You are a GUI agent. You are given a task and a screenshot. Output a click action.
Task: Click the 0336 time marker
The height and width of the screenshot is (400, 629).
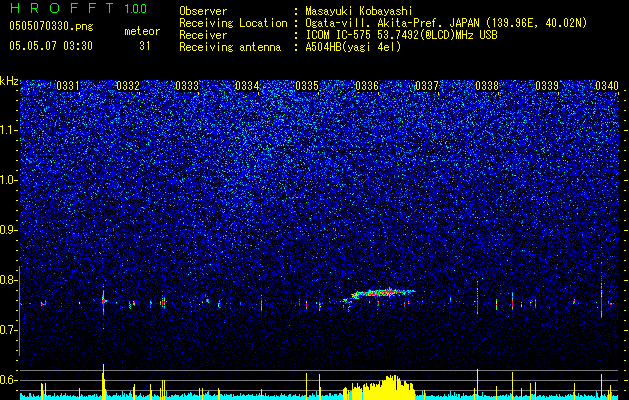pyautogui.click(x=367, y=86)
